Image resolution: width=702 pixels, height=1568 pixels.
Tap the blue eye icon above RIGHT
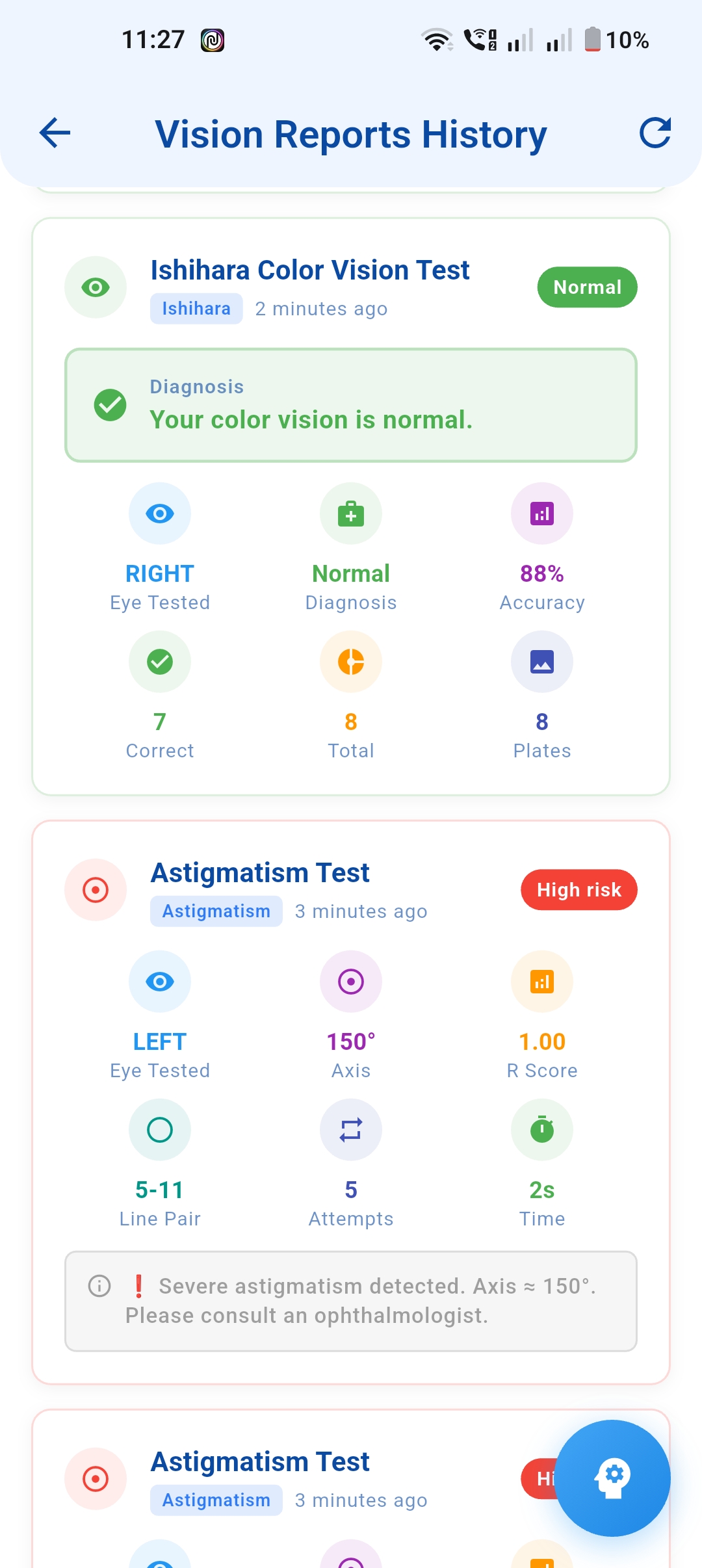(160, 514)
